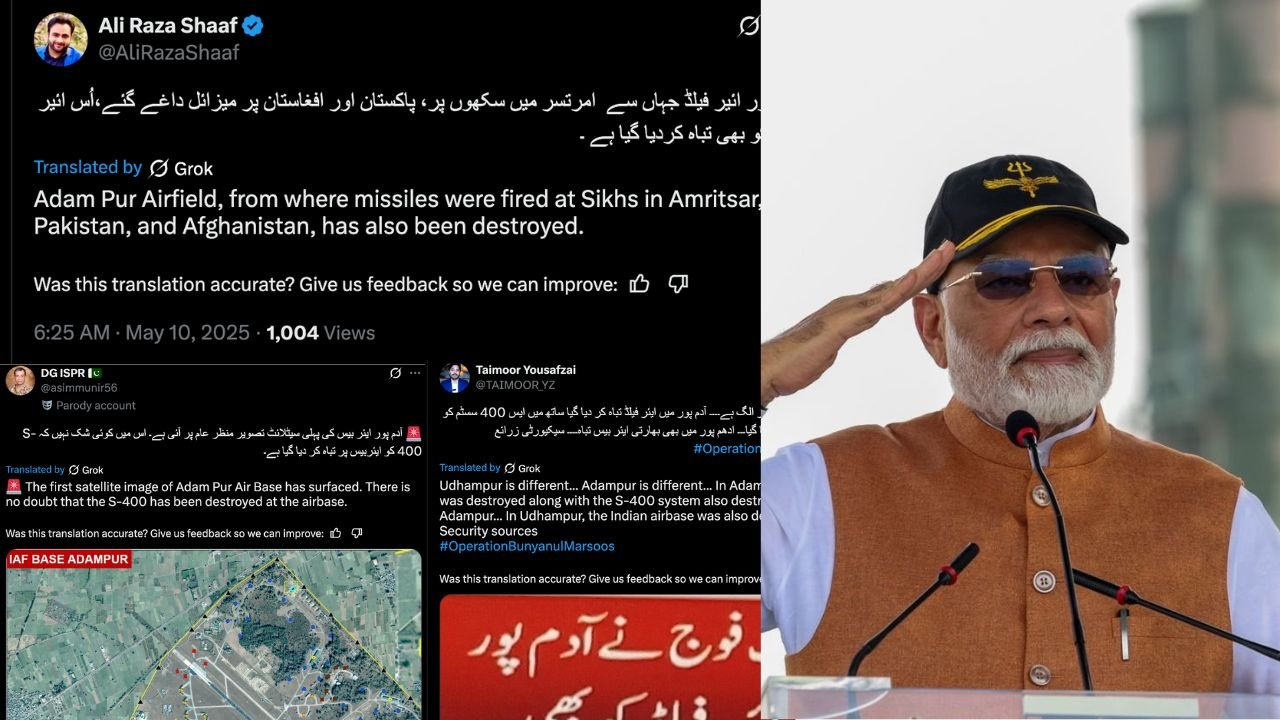The height and width of the screenshot is (720, 1280).
Task: Open the IAF Base Adampur satellite image
Action: click(214, 634)
